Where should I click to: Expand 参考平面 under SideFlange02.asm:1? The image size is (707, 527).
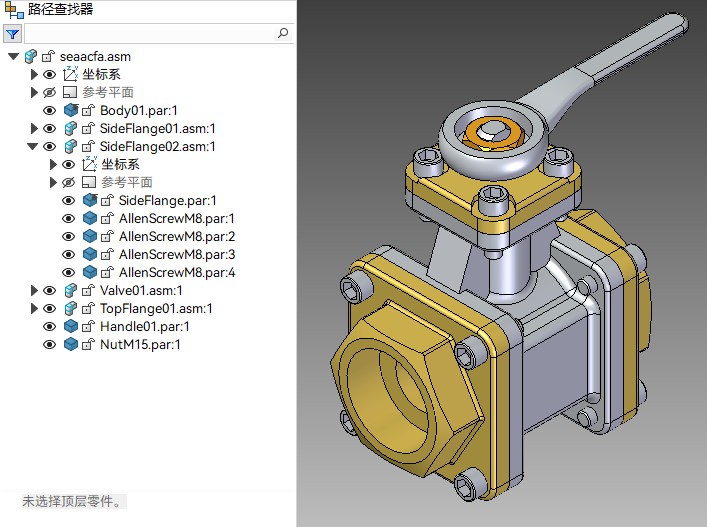point(53,183)
